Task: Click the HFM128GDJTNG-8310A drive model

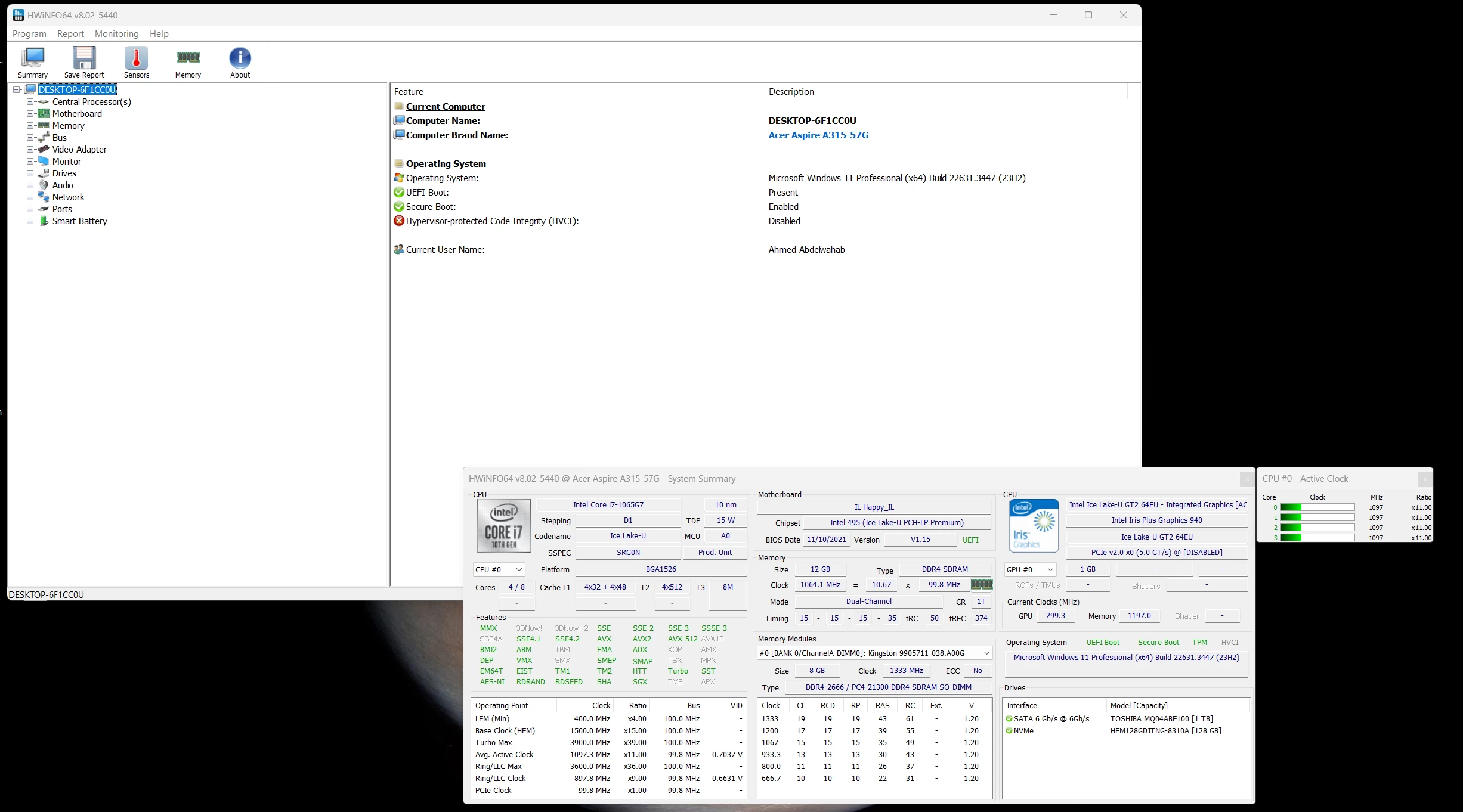Action: [1165, 731]
